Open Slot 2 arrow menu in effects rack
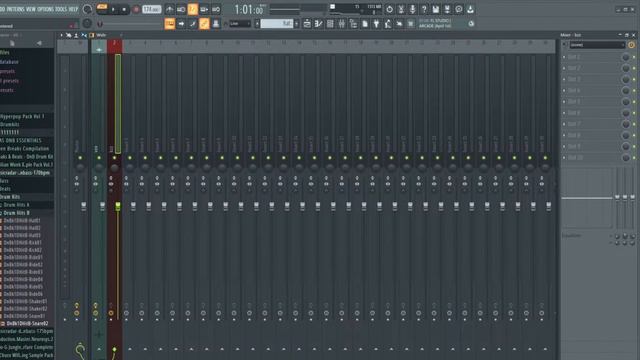The width and height of the screenshot is (640, 360). coord(564,68)
